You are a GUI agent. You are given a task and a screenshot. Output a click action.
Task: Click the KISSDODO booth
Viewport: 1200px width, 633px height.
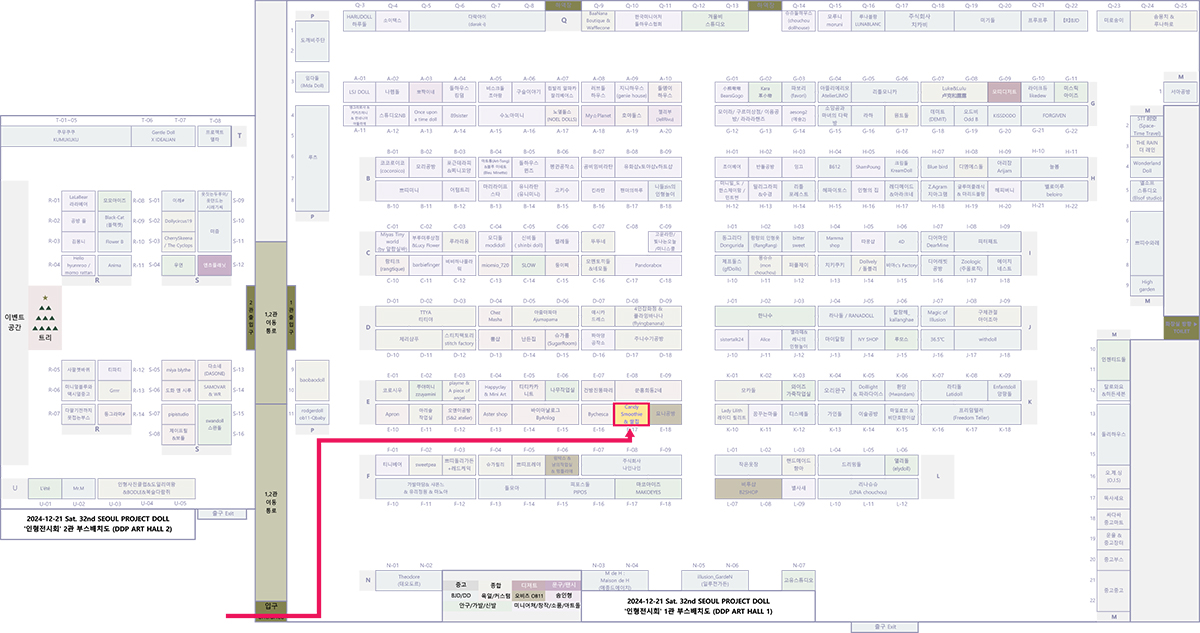(x=1003, y=115)
